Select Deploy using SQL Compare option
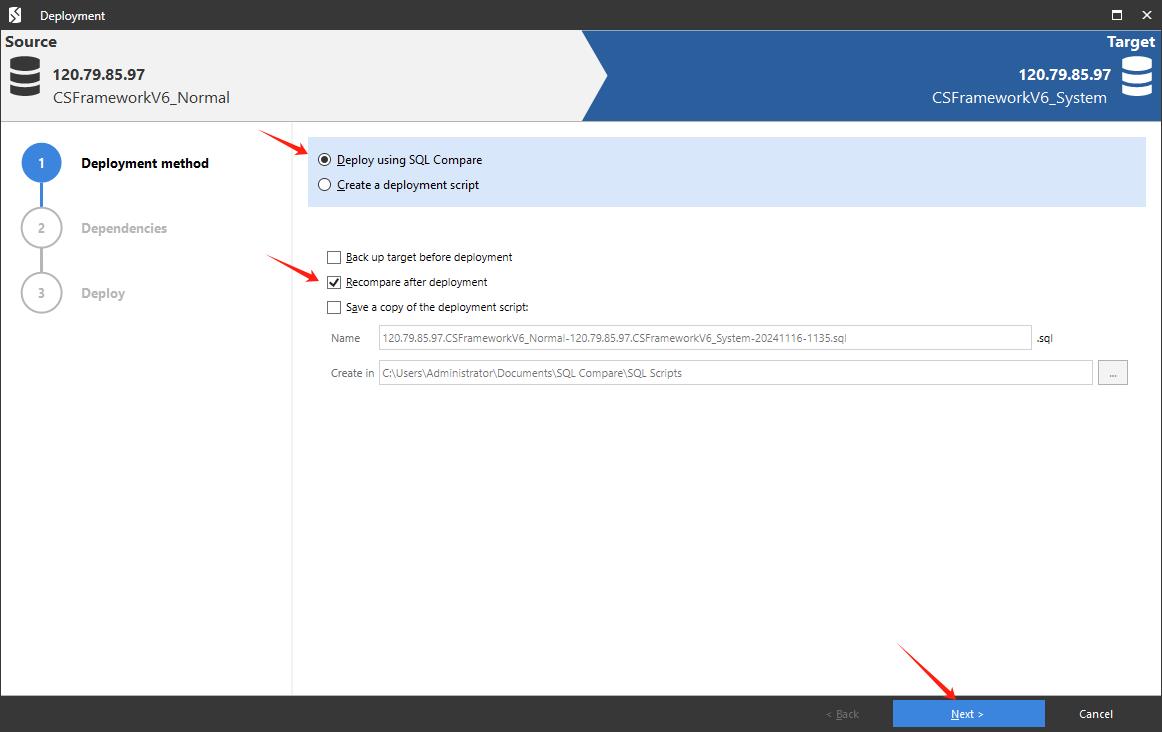 pos(324,160)
